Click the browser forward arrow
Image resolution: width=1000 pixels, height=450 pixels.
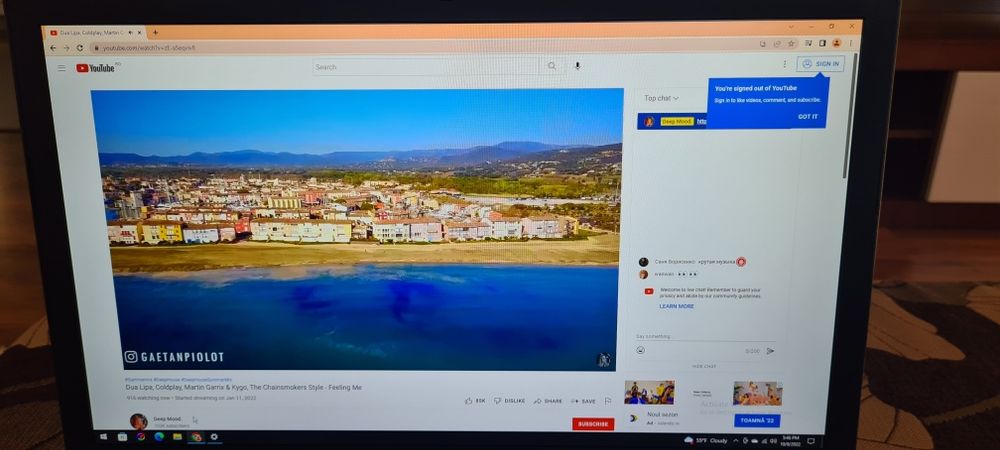(66, 48)
